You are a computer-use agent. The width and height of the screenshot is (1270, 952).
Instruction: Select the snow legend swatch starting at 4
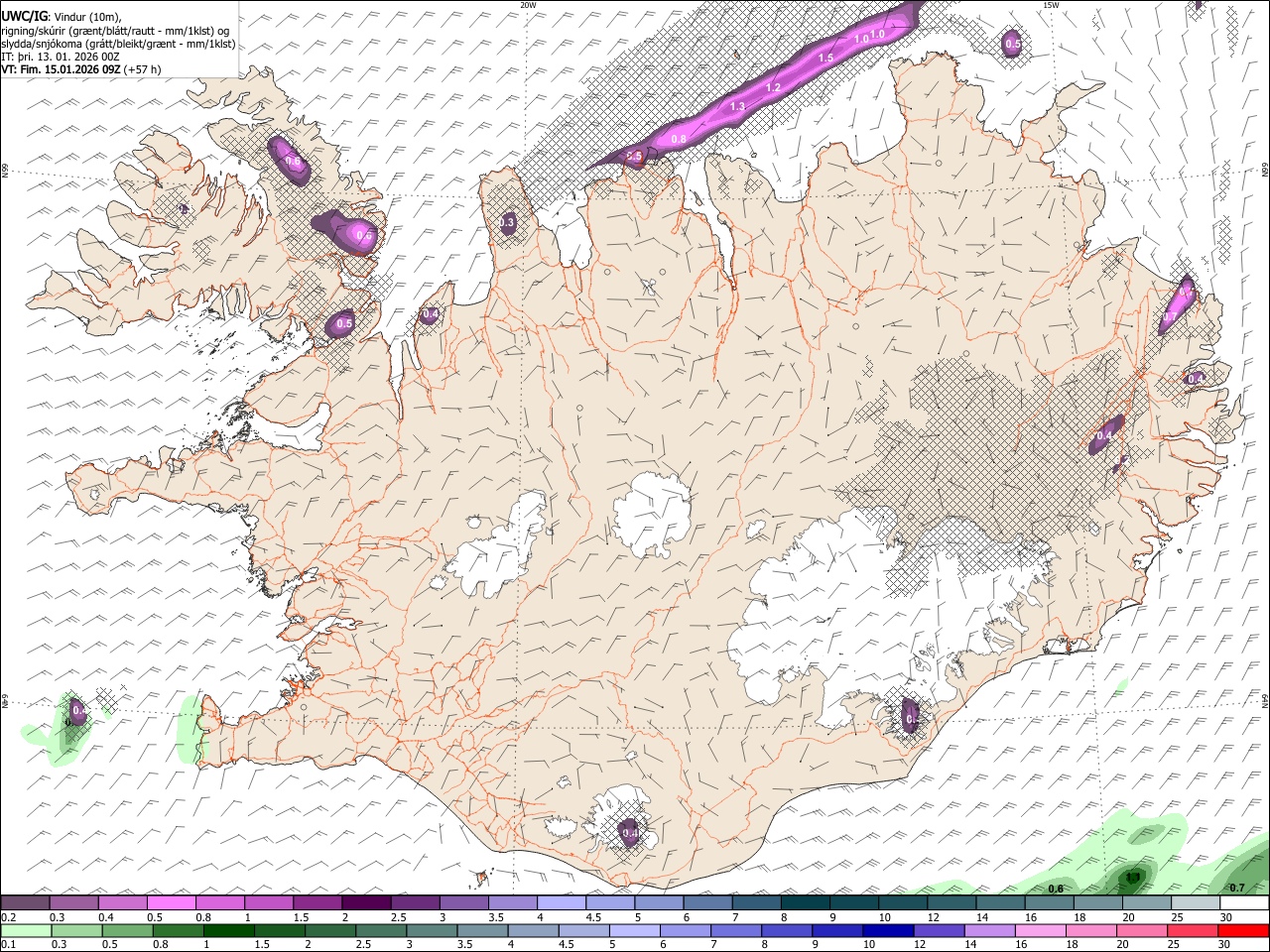[x=561, y=903]
